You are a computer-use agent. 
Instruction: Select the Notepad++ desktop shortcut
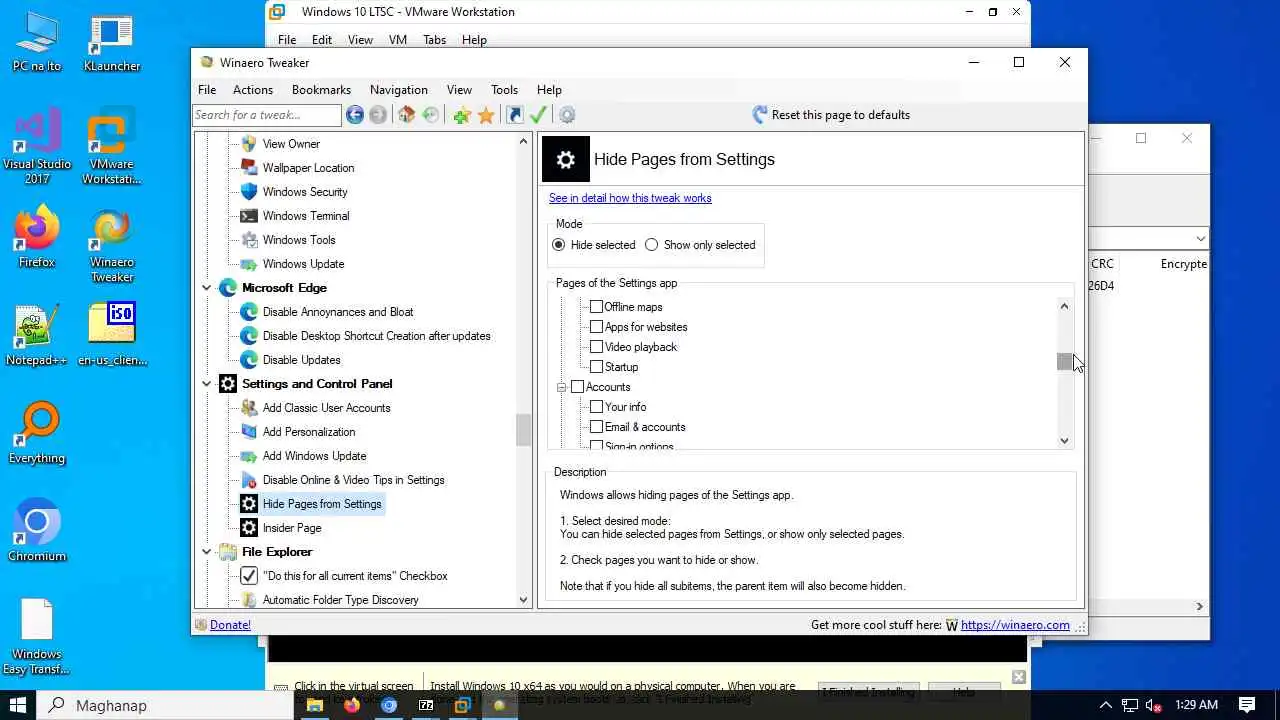click(37, 335)
